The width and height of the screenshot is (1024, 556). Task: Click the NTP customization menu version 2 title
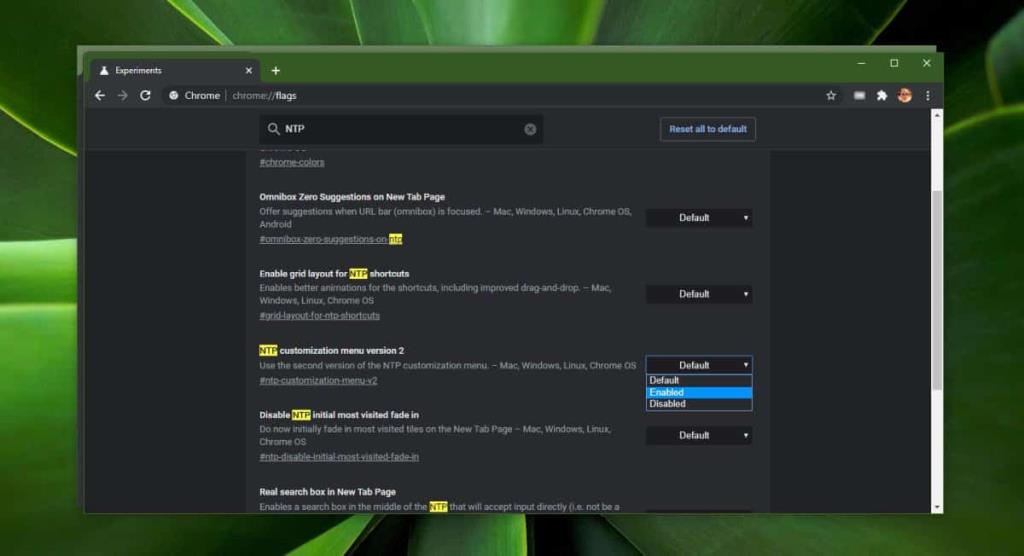(x=332, y=351)
